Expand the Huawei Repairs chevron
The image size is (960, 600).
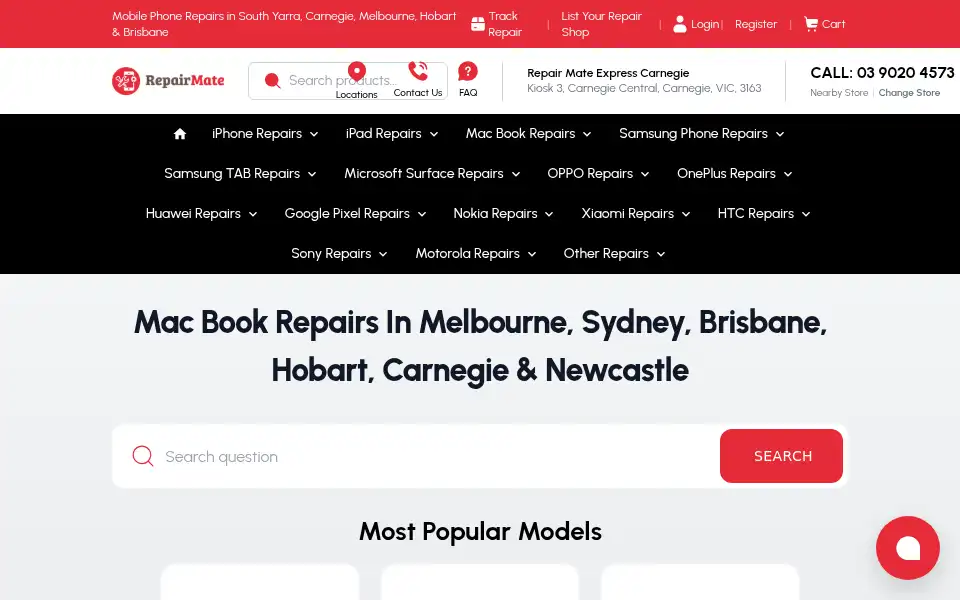tap(253, 214)
